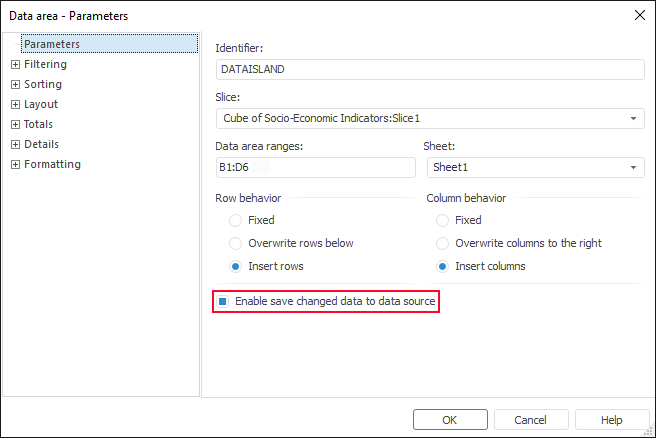Viewport: 656px width, 438px height.
Task: Toggle Enable save changed data checkbox
Action: [x=224, y=301]
